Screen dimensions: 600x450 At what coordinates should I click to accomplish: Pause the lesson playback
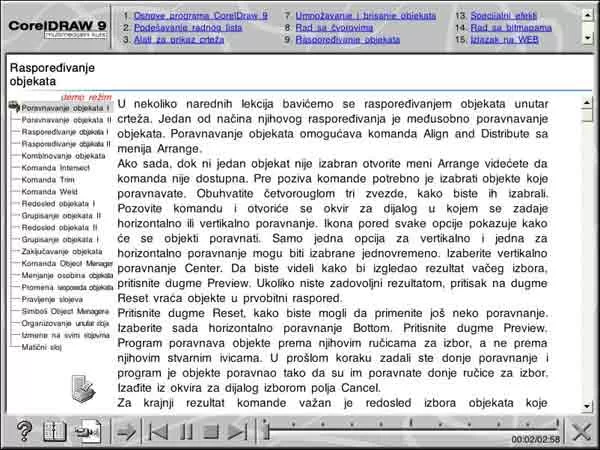[x=186, y=432]
